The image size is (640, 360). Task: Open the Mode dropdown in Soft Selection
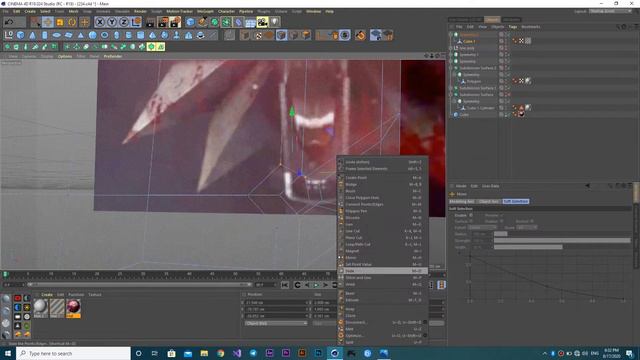pyautogui.click(x=527, y=227)
